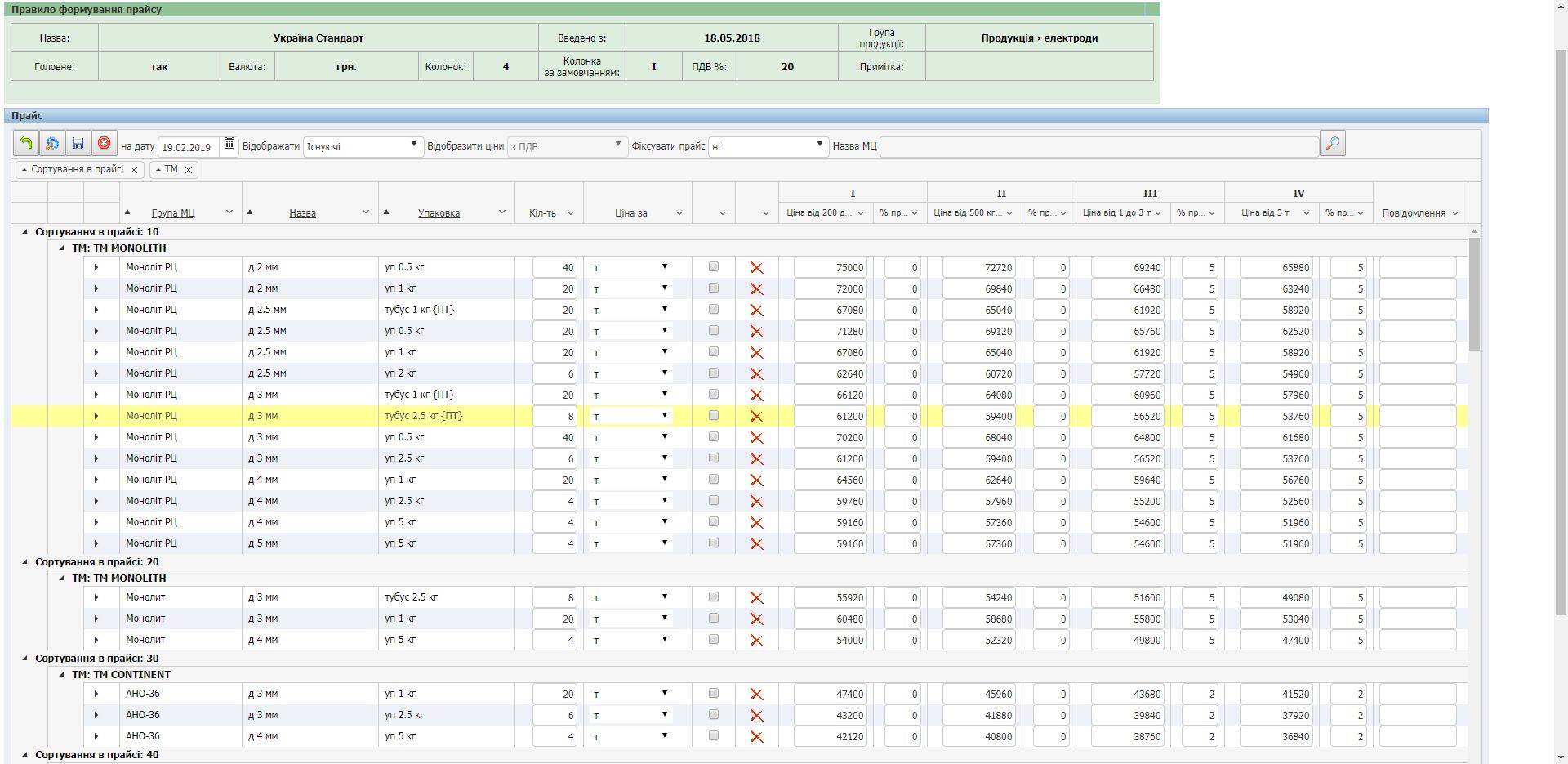The height and width of the screenshot is (764, 1568).
Task: Delete highlighted row д 3 мм тубус 2.5 кг {ПТ}
Action: click(756, 416)
